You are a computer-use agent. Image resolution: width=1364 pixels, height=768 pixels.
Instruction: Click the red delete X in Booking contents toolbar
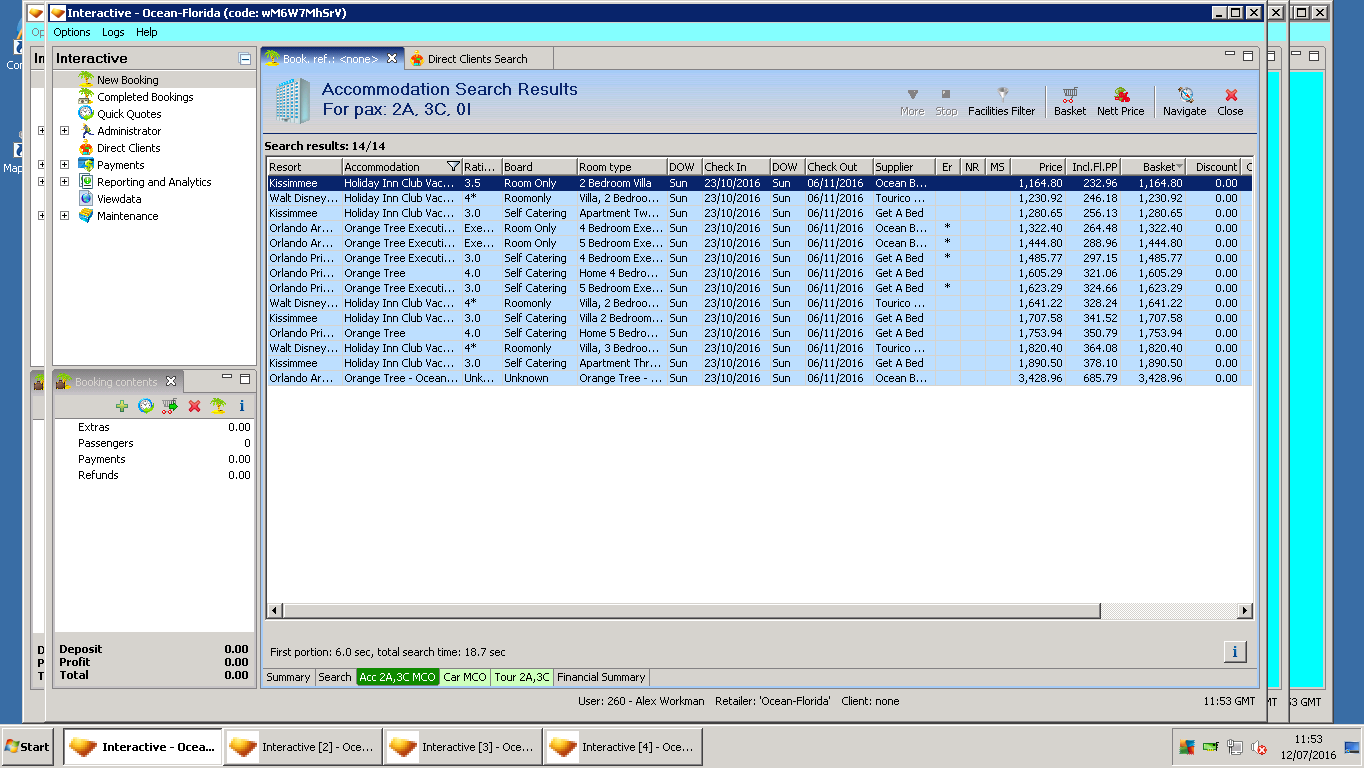(194, 406)
